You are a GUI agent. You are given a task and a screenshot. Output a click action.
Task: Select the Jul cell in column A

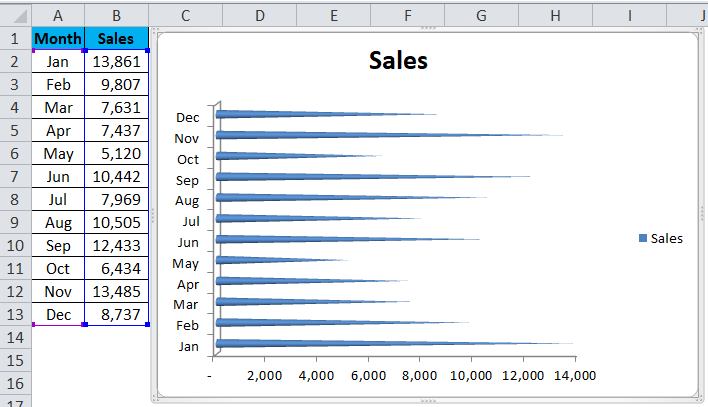pyautogui.click(x=58, y=200)
